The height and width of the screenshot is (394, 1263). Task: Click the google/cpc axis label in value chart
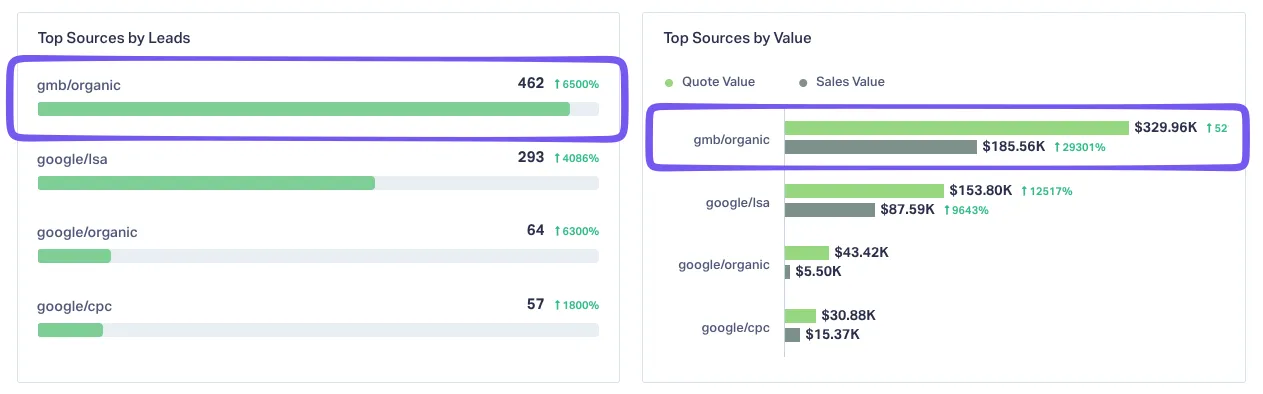pyautogui.click(x=735, y=327)
